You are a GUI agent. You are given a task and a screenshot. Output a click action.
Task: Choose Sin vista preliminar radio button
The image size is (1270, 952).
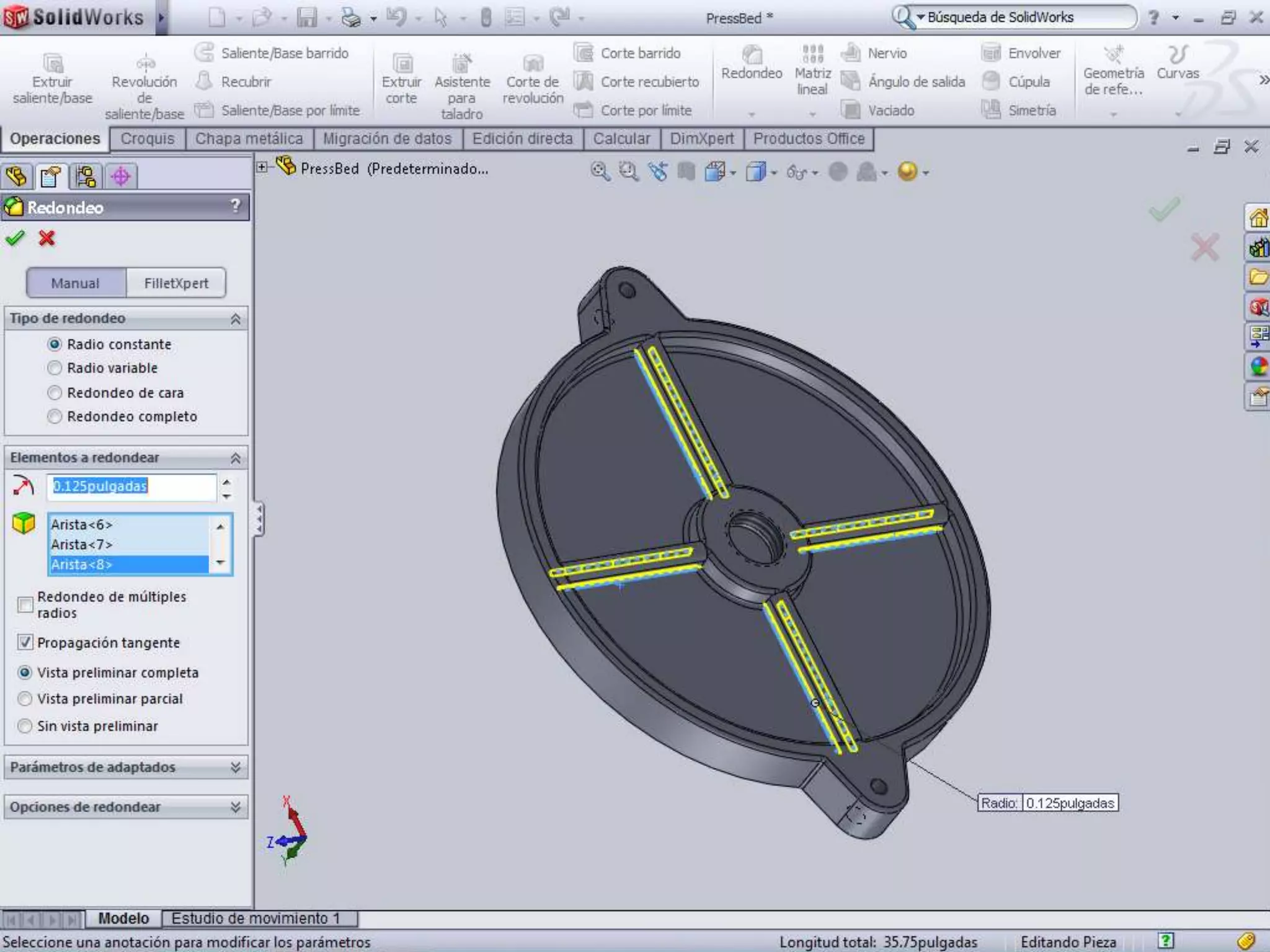[25, 726]
